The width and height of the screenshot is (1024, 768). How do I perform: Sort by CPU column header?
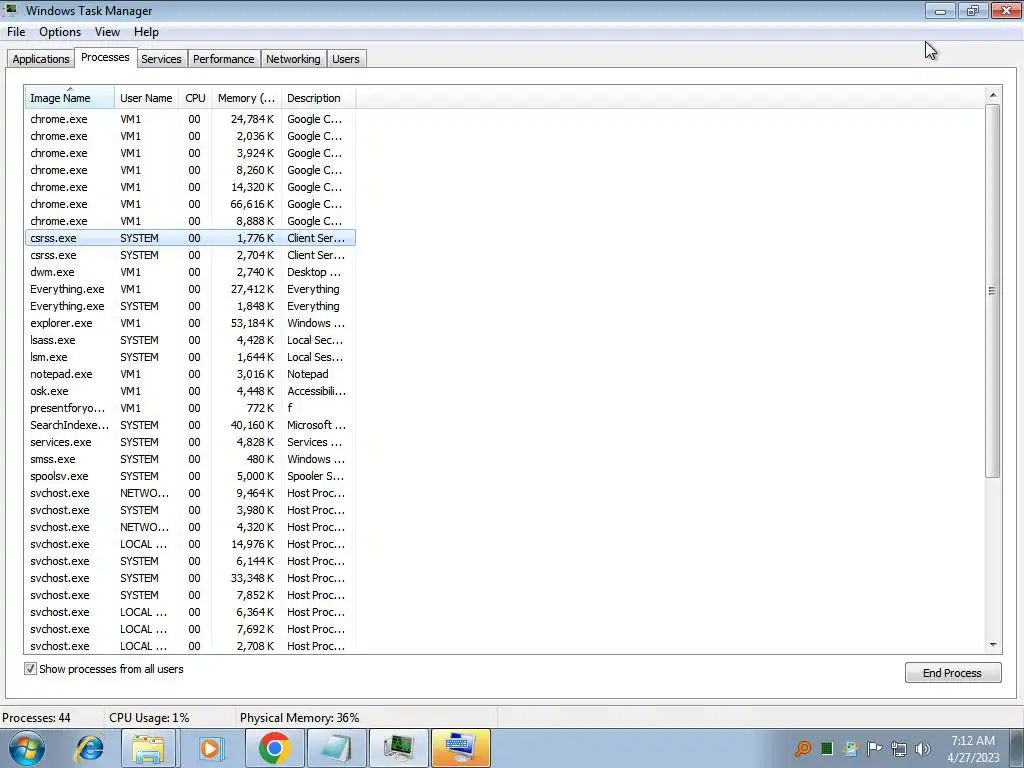(x=195, y=98)
